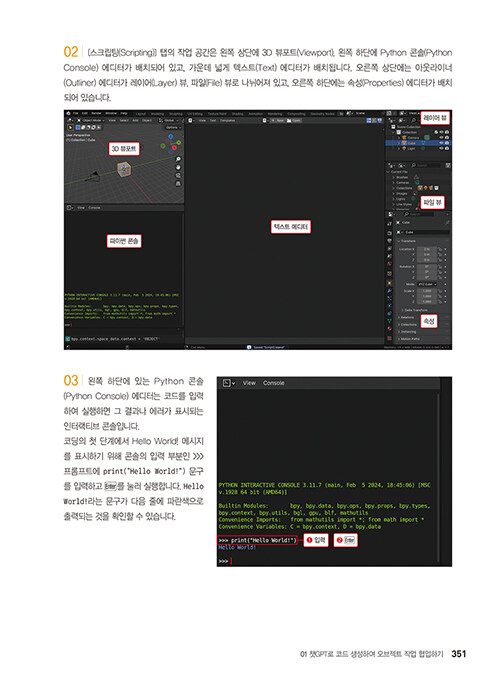Open the green Object Data properties tab

point(389,321)
